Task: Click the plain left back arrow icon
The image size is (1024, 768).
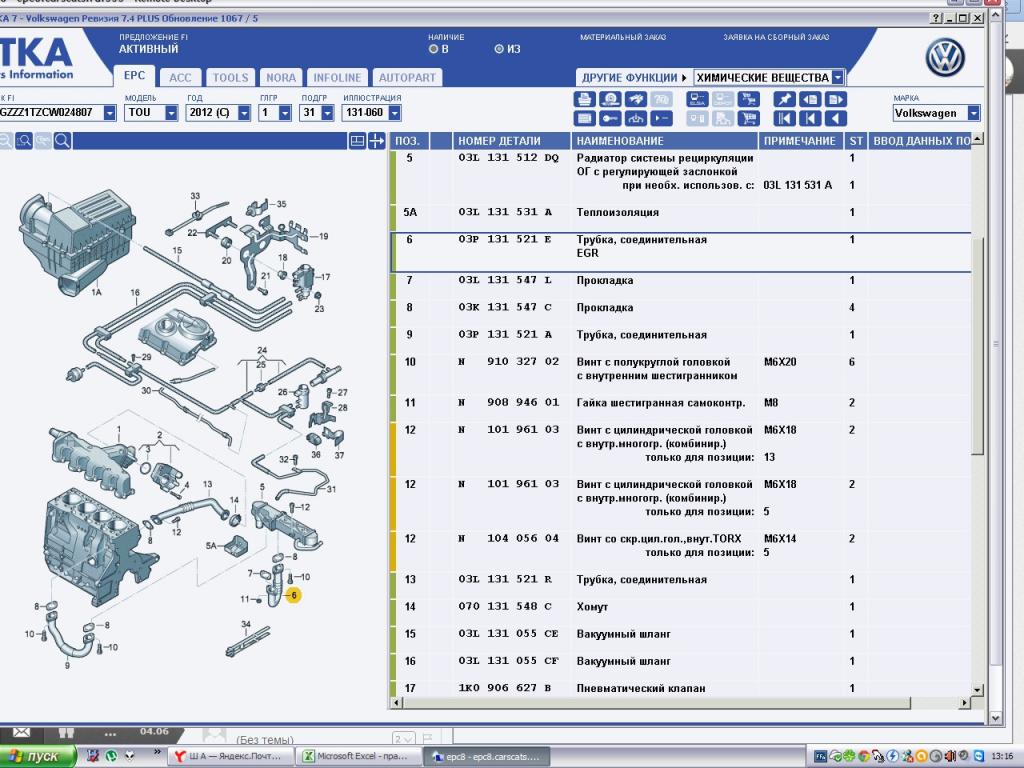Action: (836, 119)
